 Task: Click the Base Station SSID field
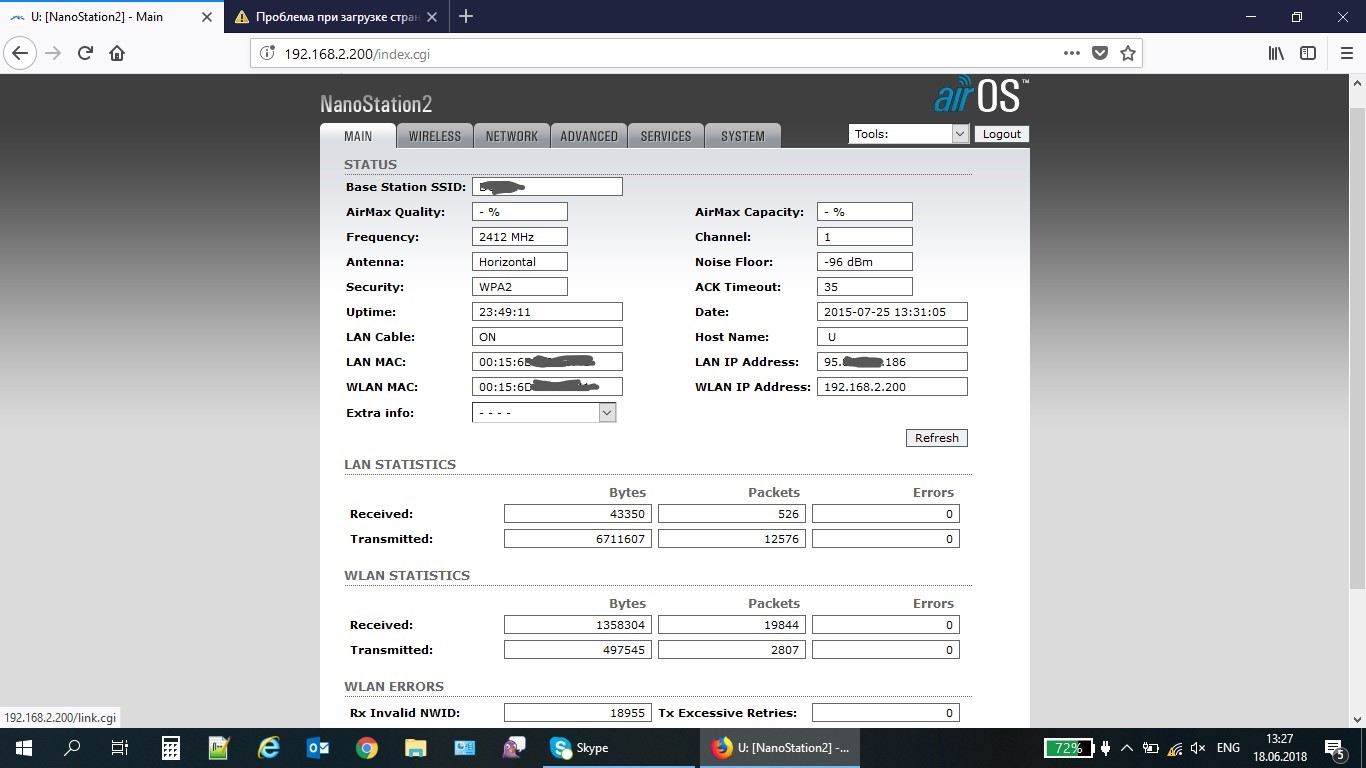click(547, 187)
